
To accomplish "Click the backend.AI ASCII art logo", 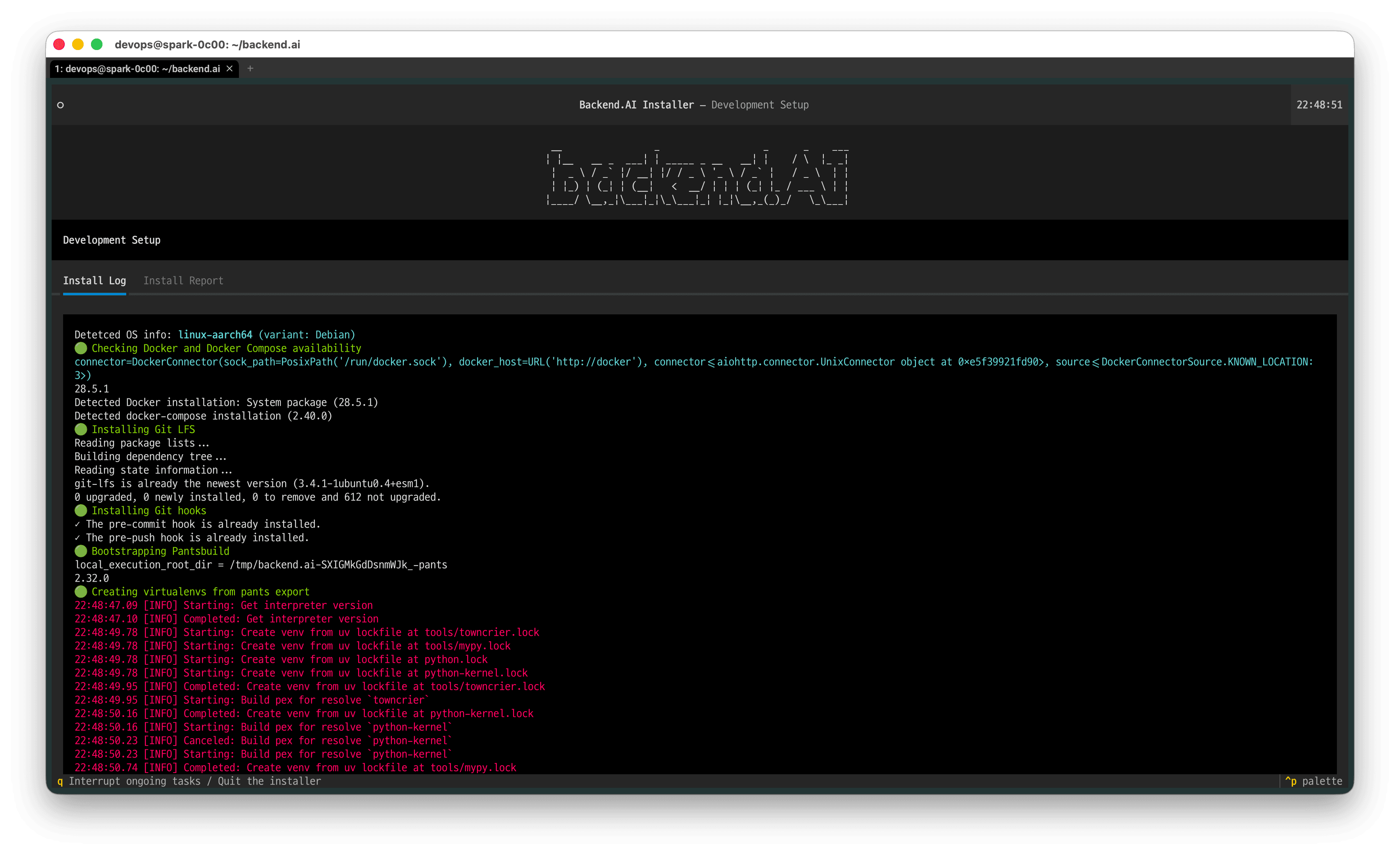I will point(697,176).
